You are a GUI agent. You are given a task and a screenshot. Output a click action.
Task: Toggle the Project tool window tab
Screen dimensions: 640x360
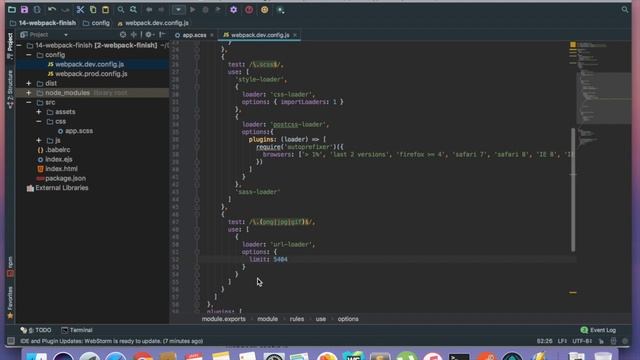(x=10, y=46)
